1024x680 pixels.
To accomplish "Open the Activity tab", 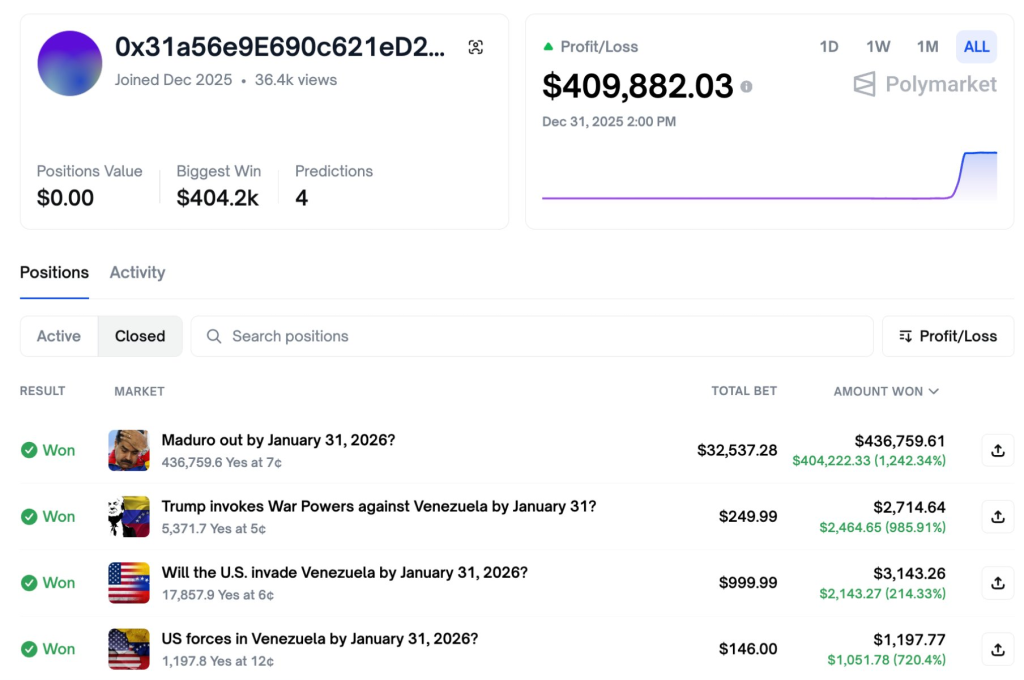I will coord(137,272).
